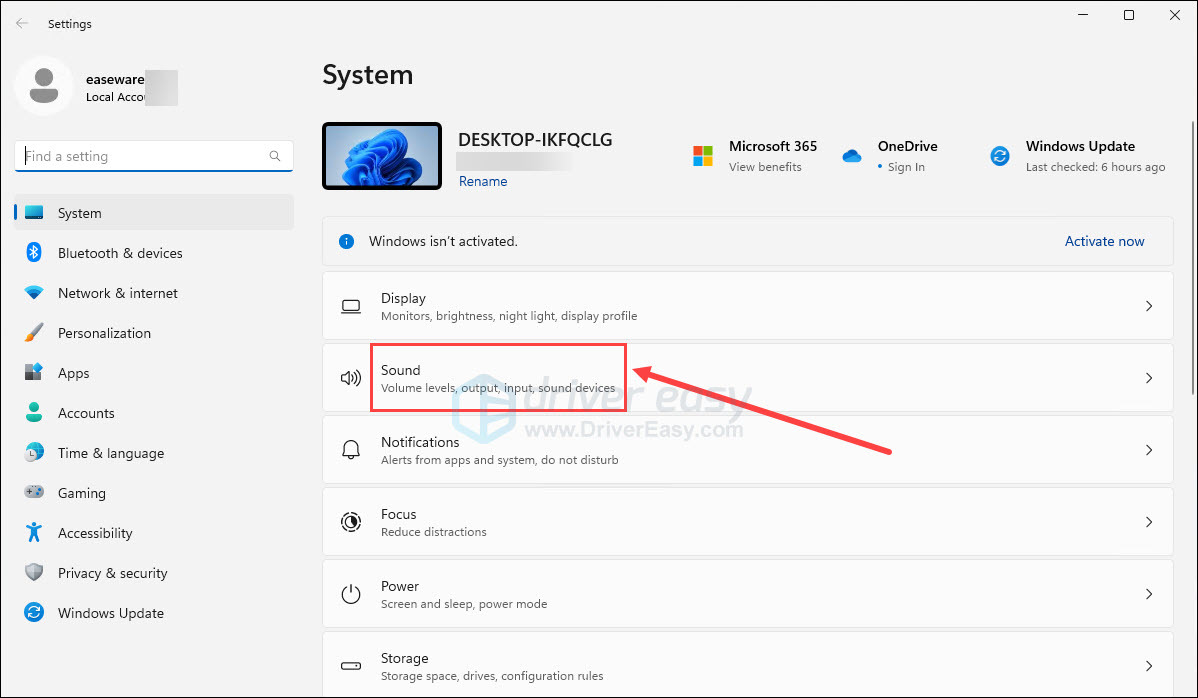The height and width of the screenshot is (698, 1198).
Task: Select Apps in the sidebar menu
Action: 73,373
